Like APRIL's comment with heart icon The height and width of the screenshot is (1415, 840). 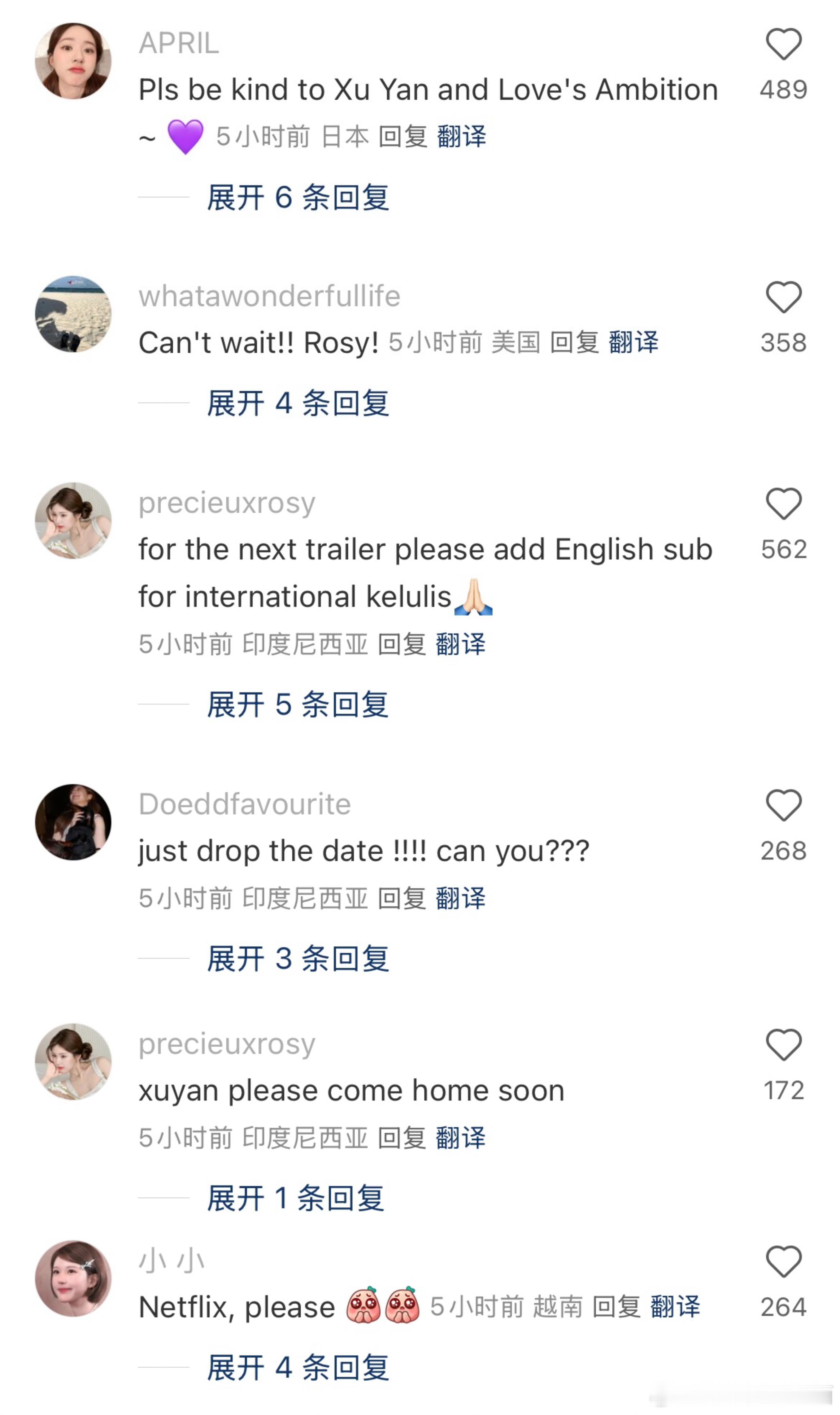pyautogui.click(x=783, y=44)
